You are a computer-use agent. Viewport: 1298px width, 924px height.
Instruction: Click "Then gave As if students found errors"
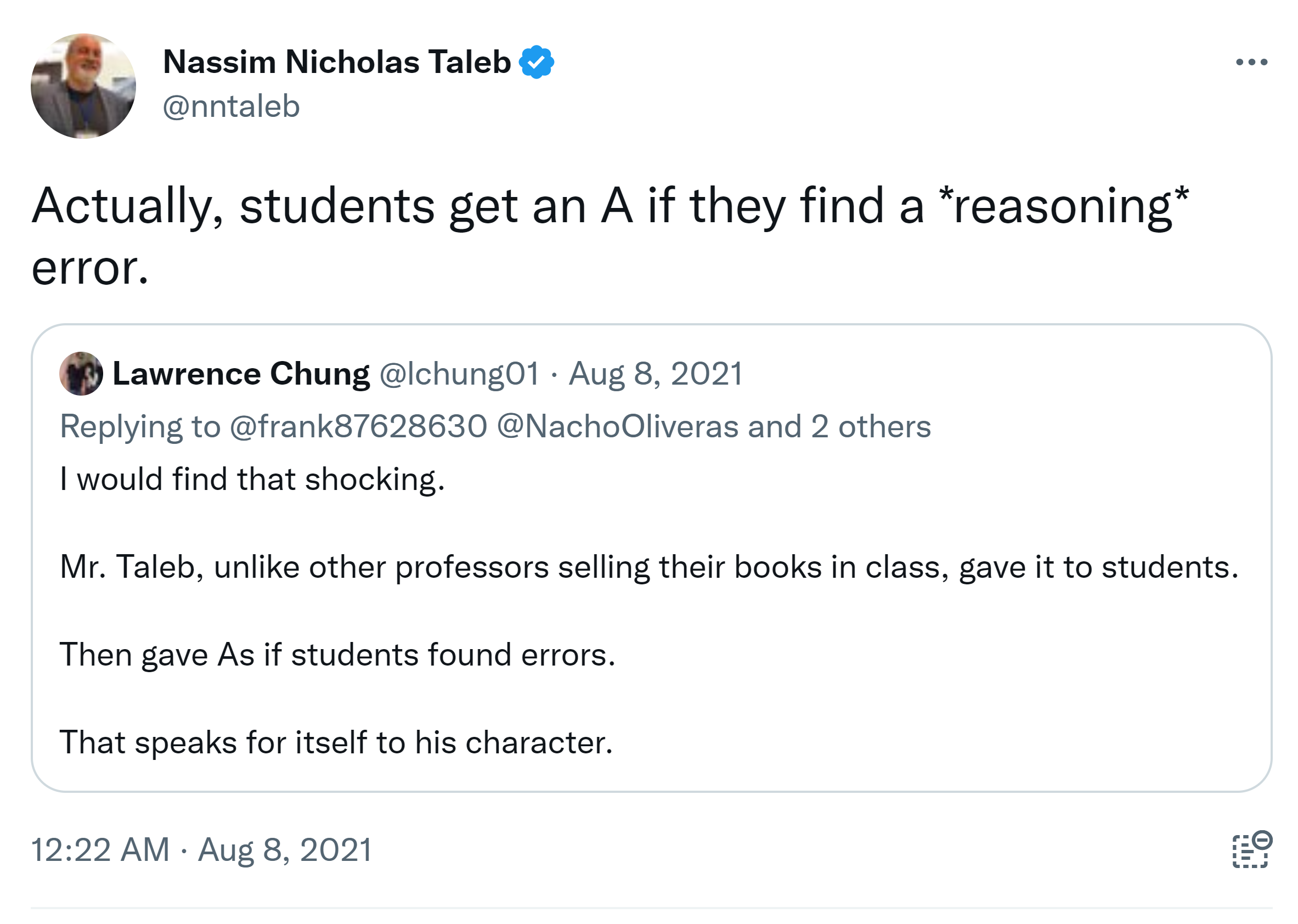coord(337,654)
